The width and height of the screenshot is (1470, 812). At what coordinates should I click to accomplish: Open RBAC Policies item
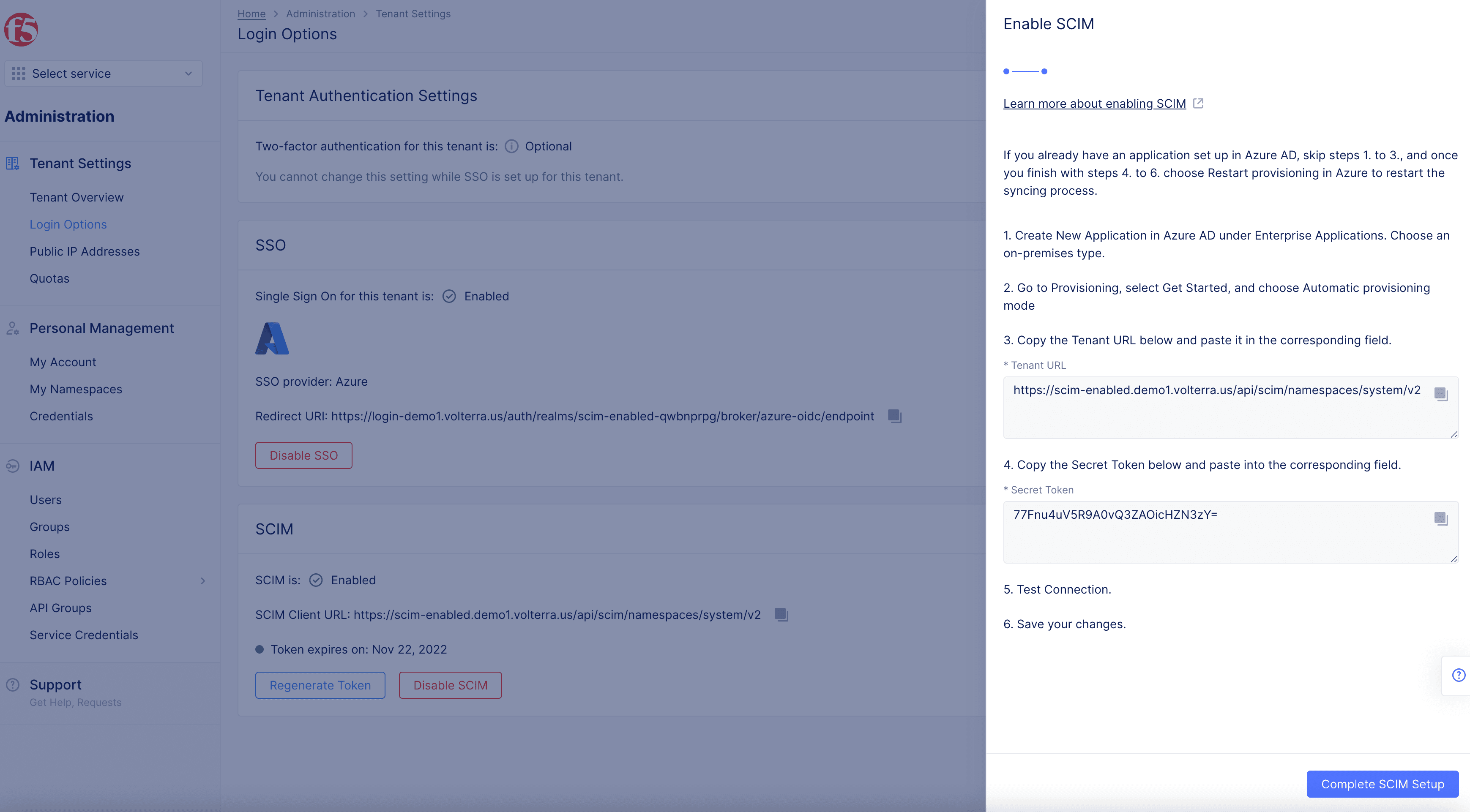(x=68, y=581)
